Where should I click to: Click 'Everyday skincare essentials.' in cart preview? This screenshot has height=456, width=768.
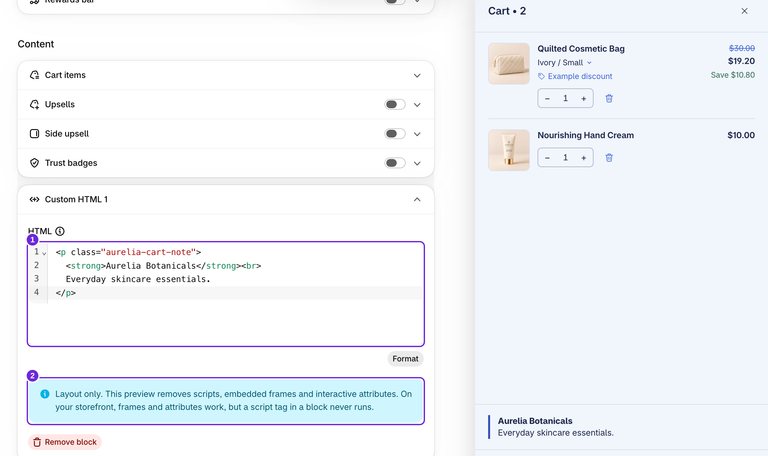pos(555,433)
